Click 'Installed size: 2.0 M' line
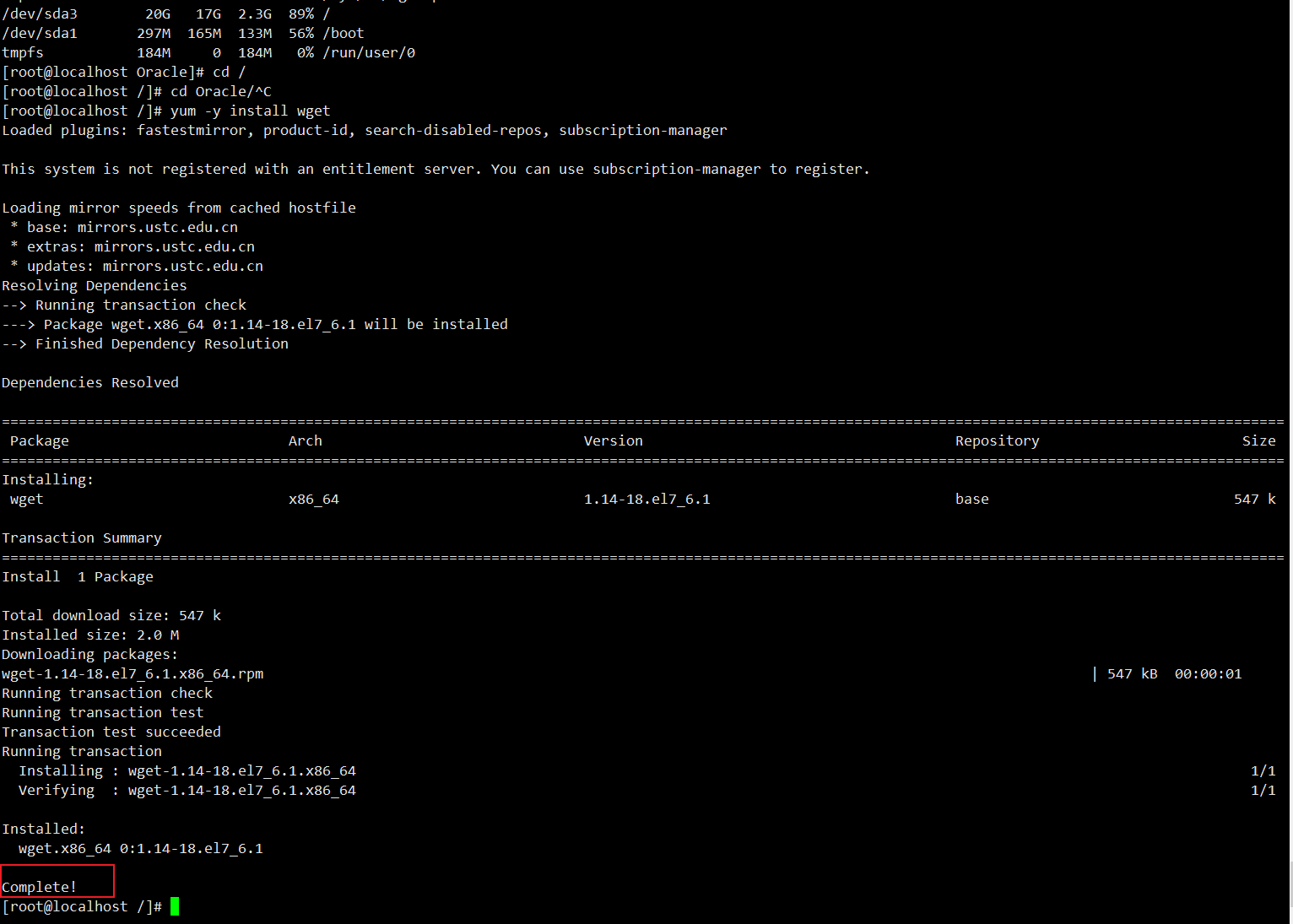 click(90, 635)
